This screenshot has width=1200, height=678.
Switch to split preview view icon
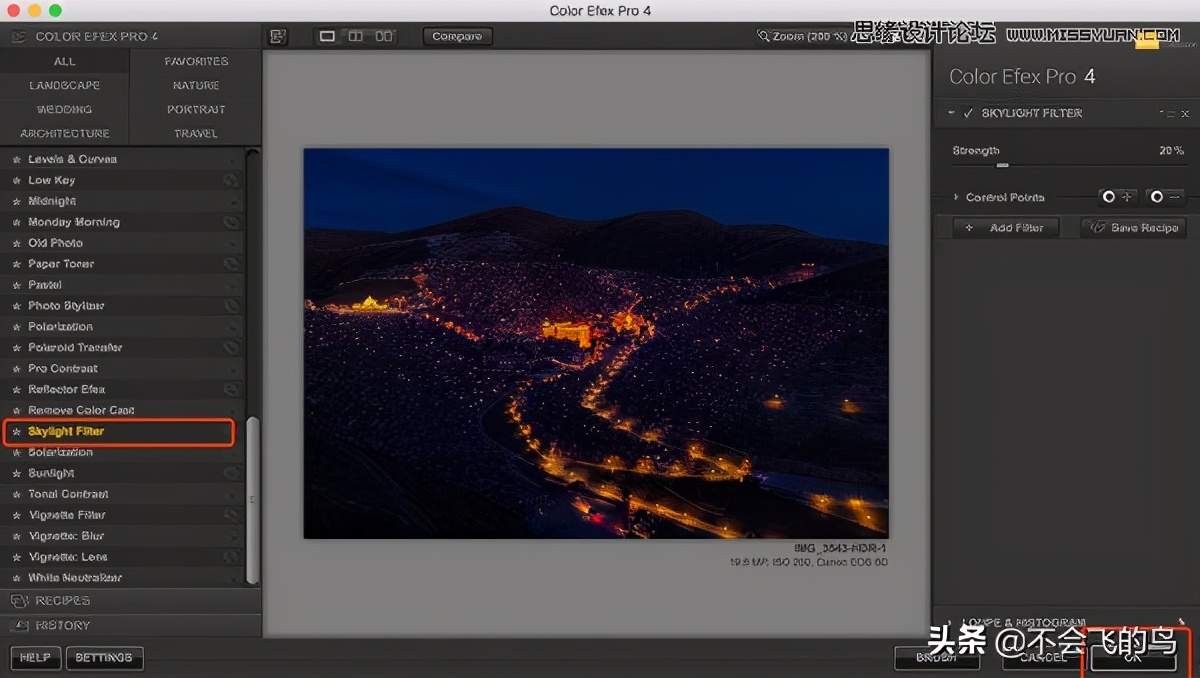click(355, 35)
